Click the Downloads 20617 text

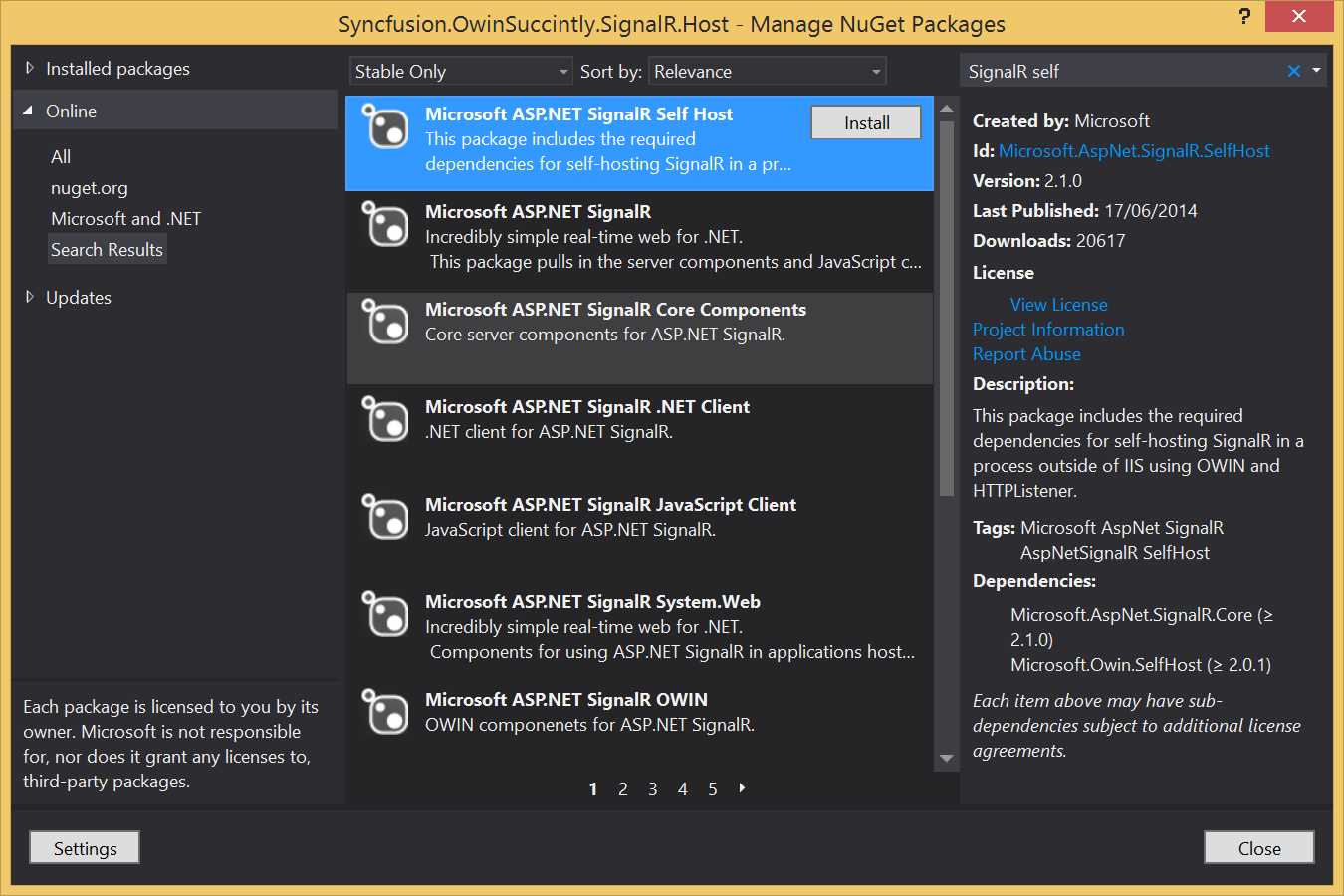point(1049,240)
